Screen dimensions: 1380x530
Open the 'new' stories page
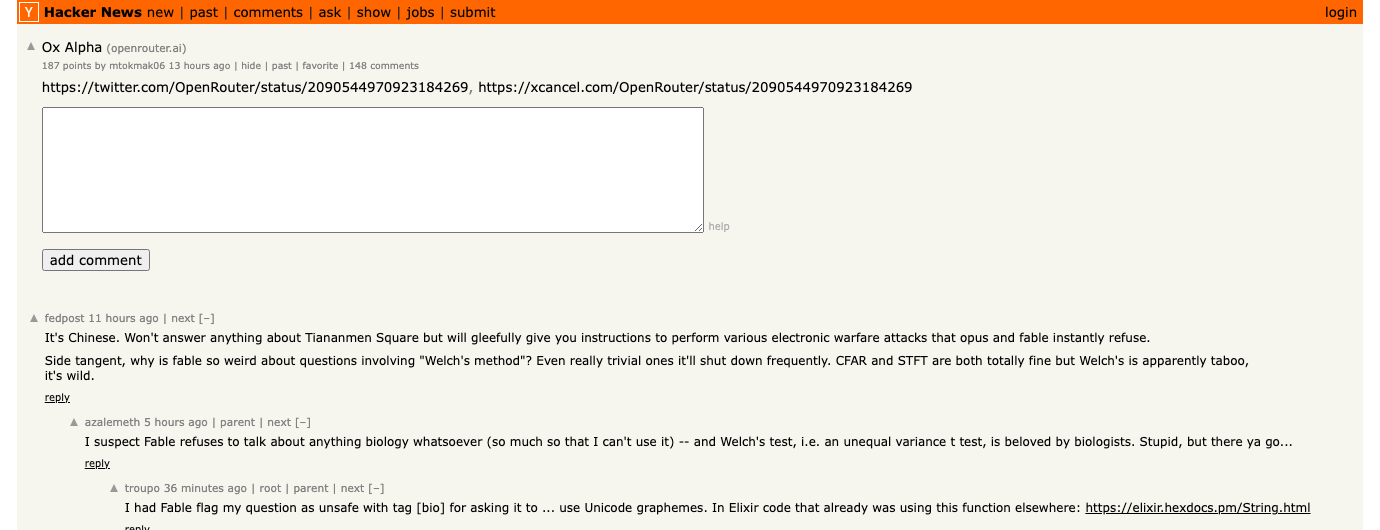click(160, 12)
